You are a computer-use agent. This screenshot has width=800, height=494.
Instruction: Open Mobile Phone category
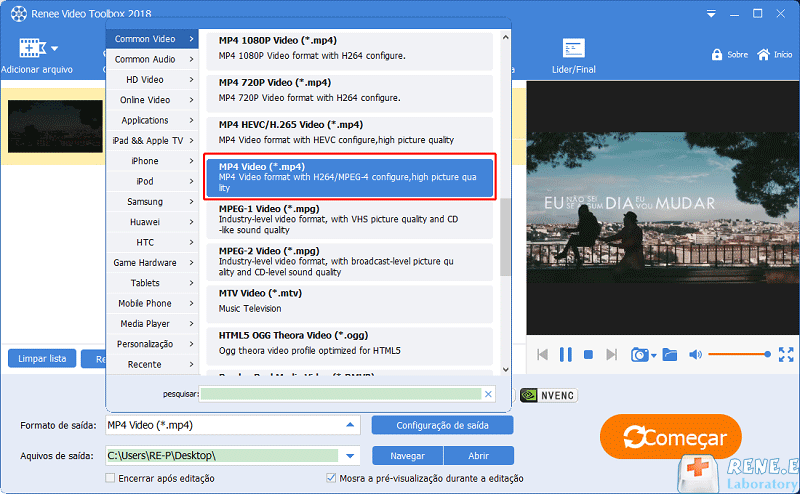pyautogui.click(x=152, y=304)
